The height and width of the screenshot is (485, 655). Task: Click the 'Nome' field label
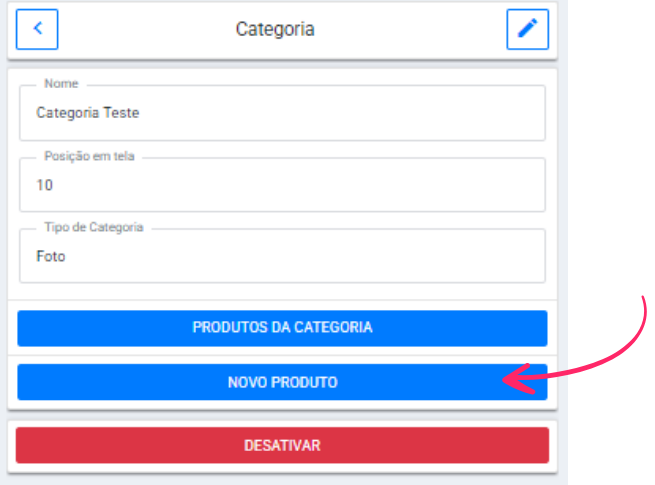pyautogui.click(x=61, y=84)
